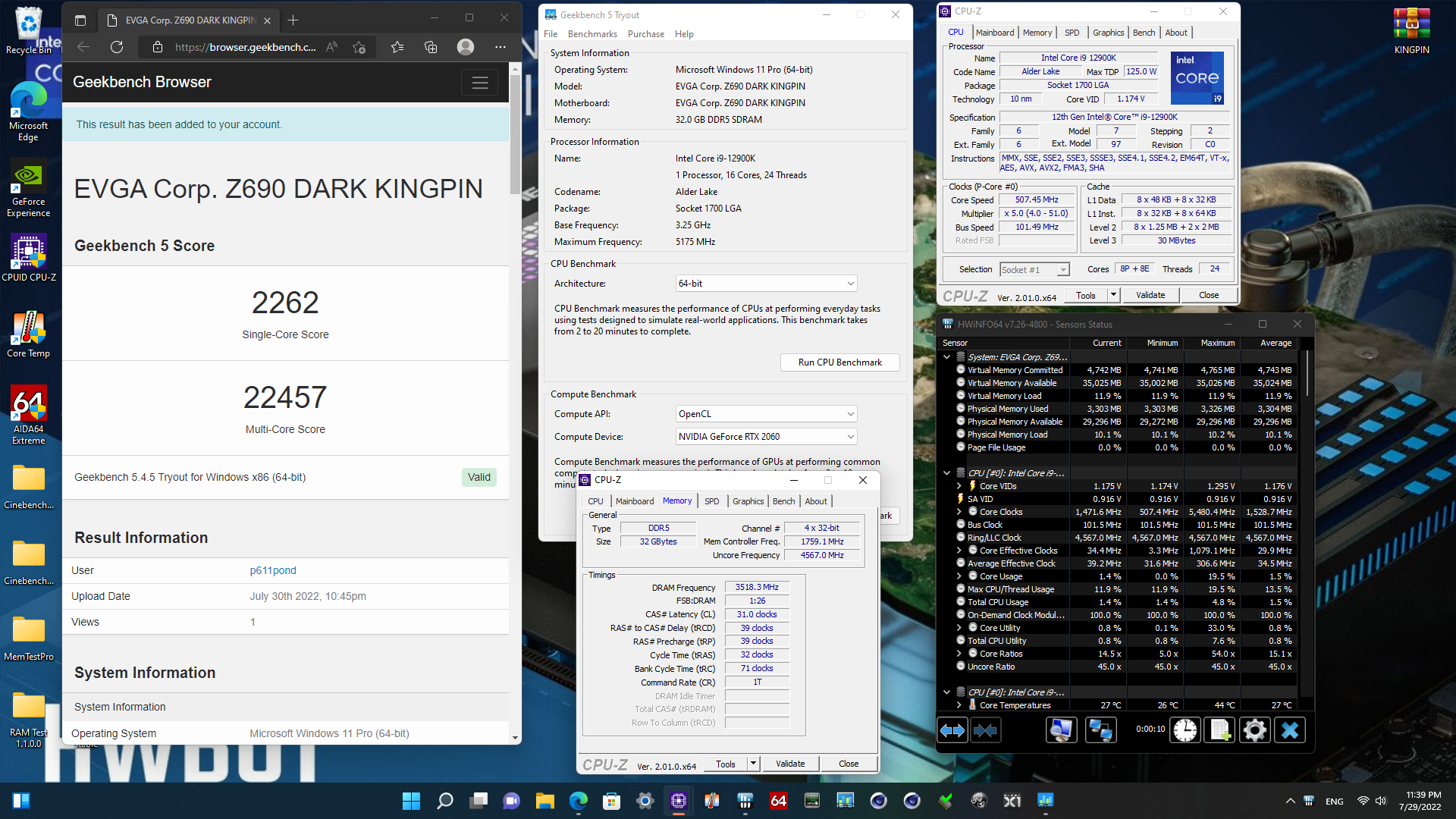Click the Valid badge on Geekbench result
This screenshot has width=1456, height=819.
(479, 477)
